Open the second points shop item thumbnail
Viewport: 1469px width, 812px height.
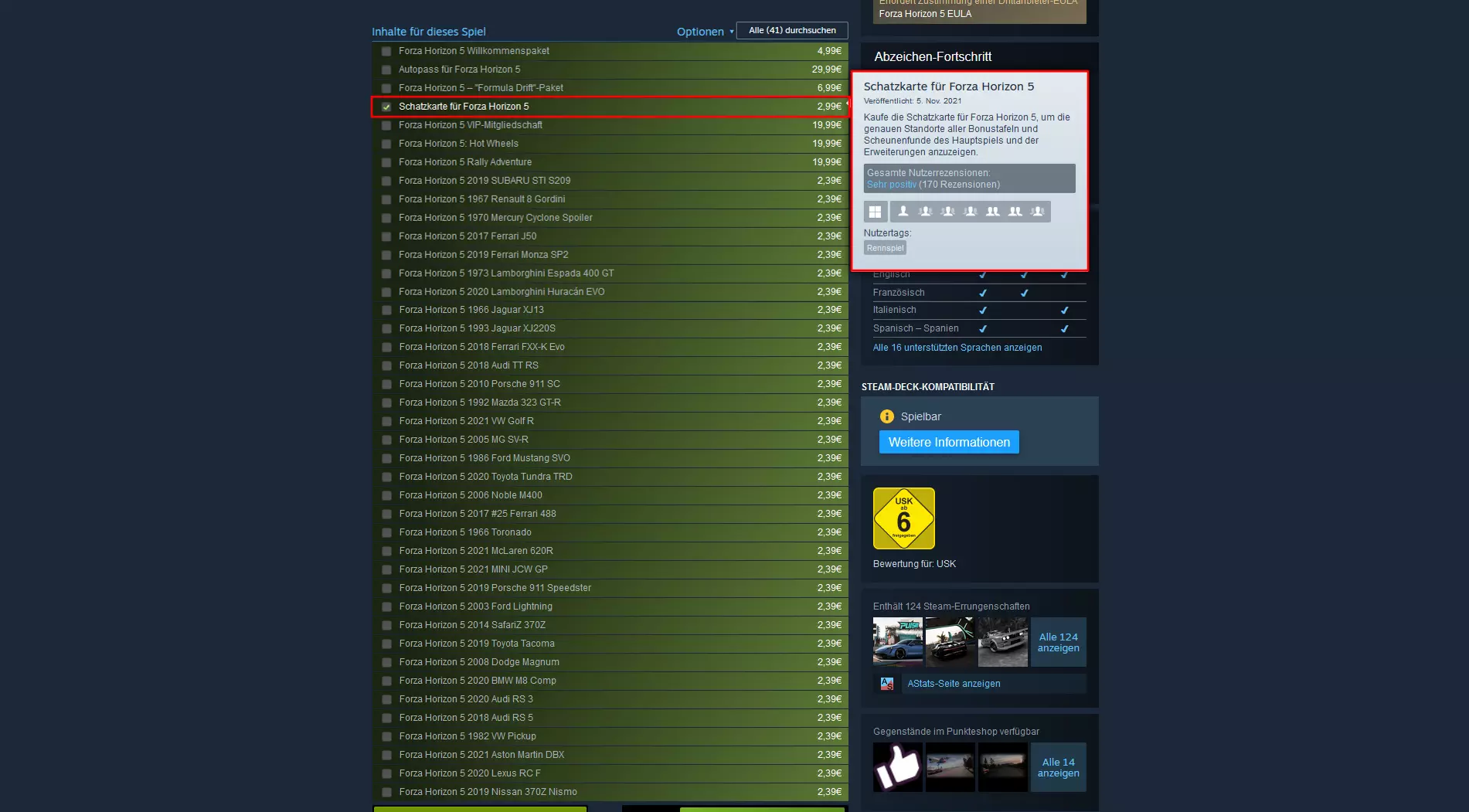(x=950, y=767)
